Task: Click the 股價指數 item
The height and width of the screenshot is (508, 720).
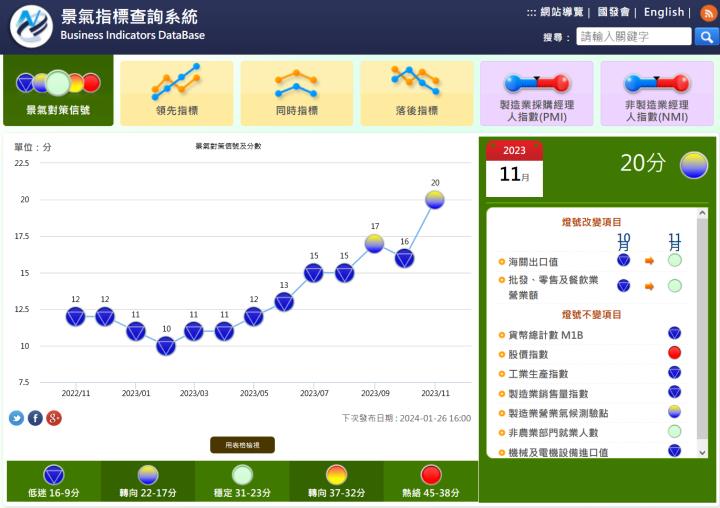Action: 528,355
